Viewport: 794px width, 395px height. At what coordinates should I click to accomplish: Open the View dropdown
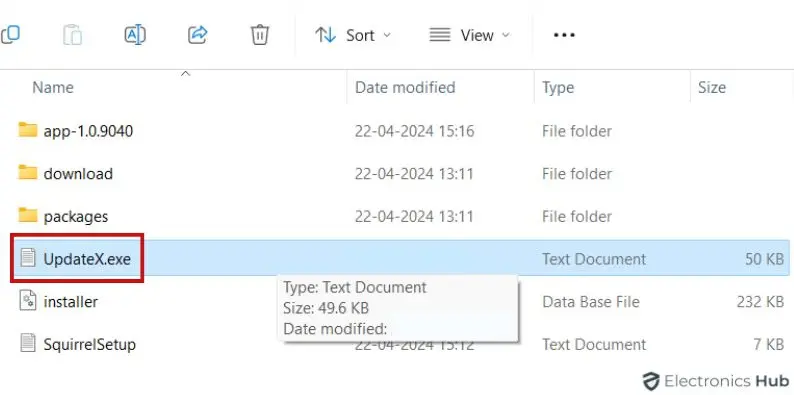click(x=469, y=35)
